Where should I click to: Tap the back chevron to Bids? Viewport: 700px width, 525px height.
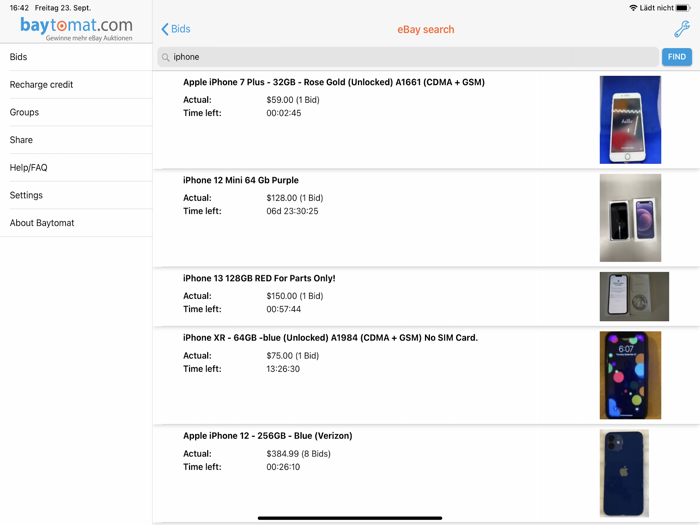[x=165, y=29]
